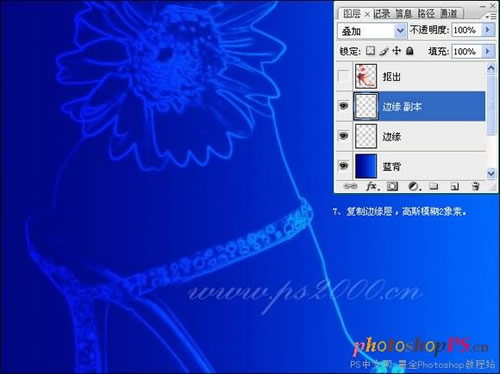Add a layer mask
Screen dimensions: 500x374
pos(392,186)
